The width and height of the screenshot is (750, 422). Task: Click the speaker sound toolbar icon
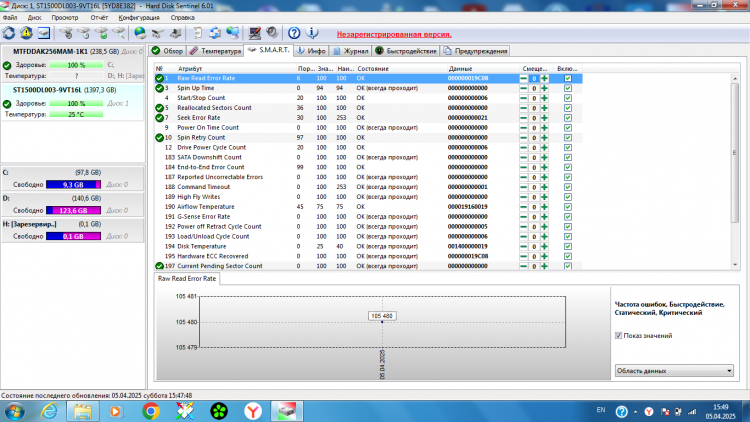coord(272,33)
